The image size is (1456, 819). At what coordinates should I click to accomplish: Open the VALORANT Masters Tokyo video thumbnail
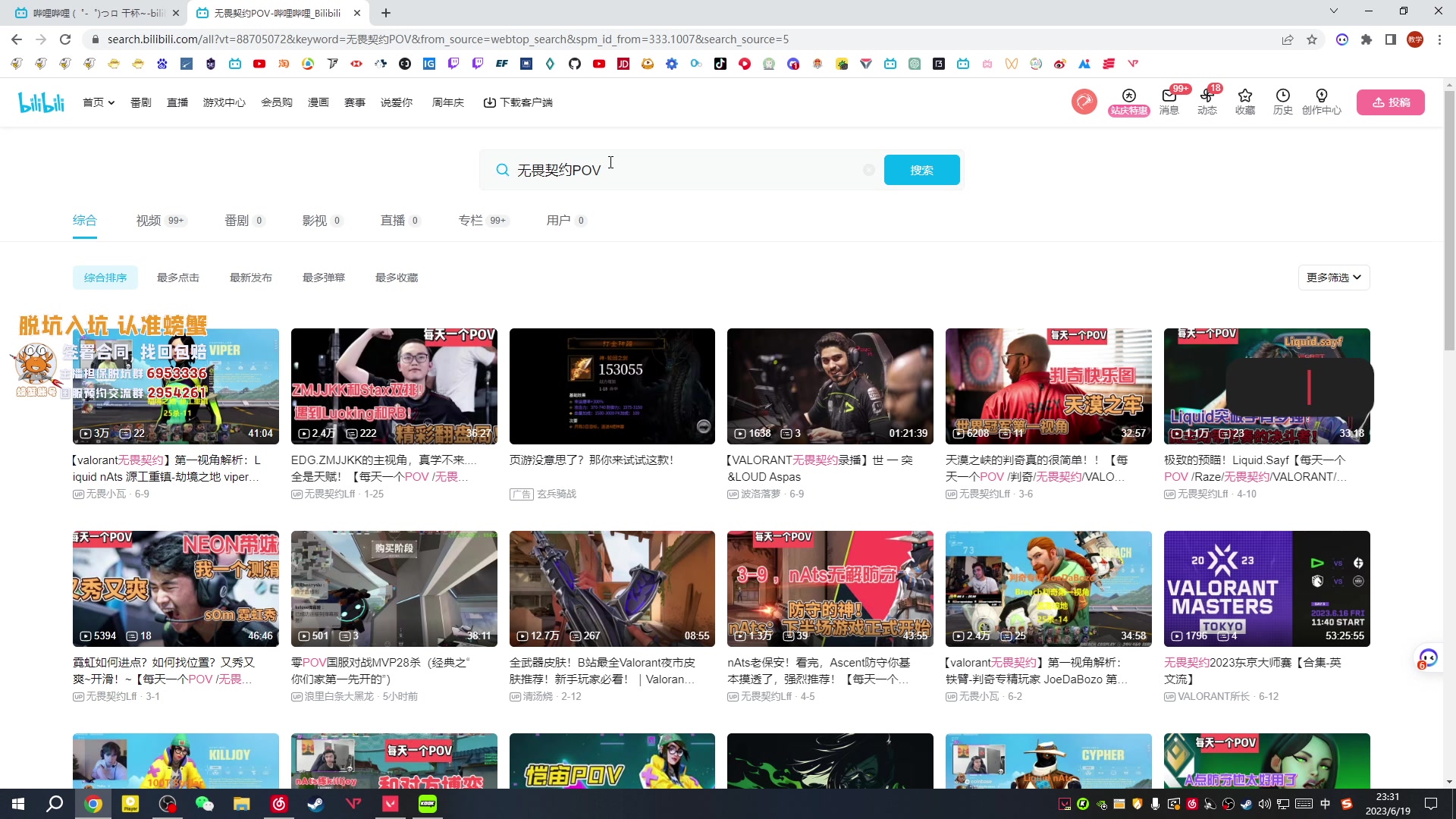pos(1266,588)
